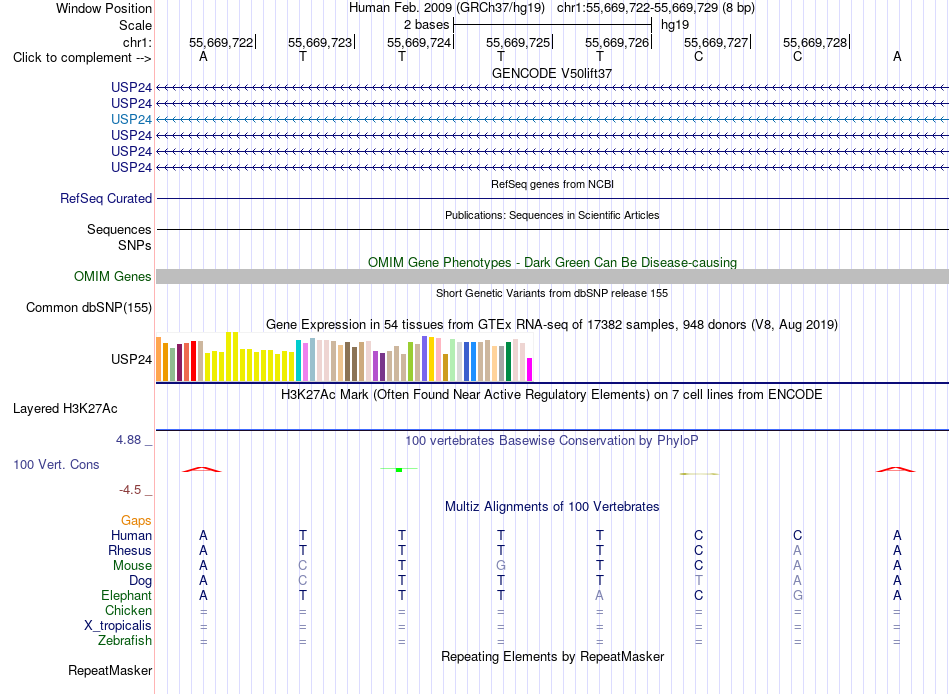Click the 55,669,722 ruler position

coord(221,42)
